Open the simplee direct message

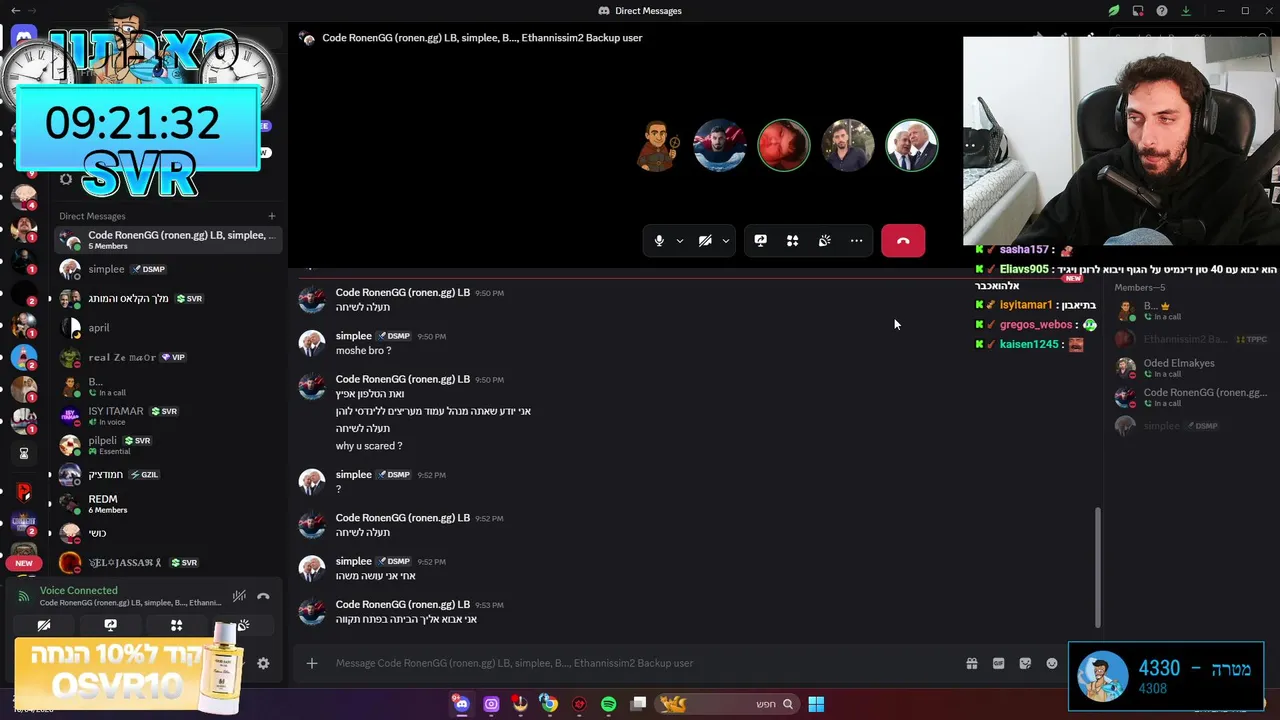[x=168, y=269]
